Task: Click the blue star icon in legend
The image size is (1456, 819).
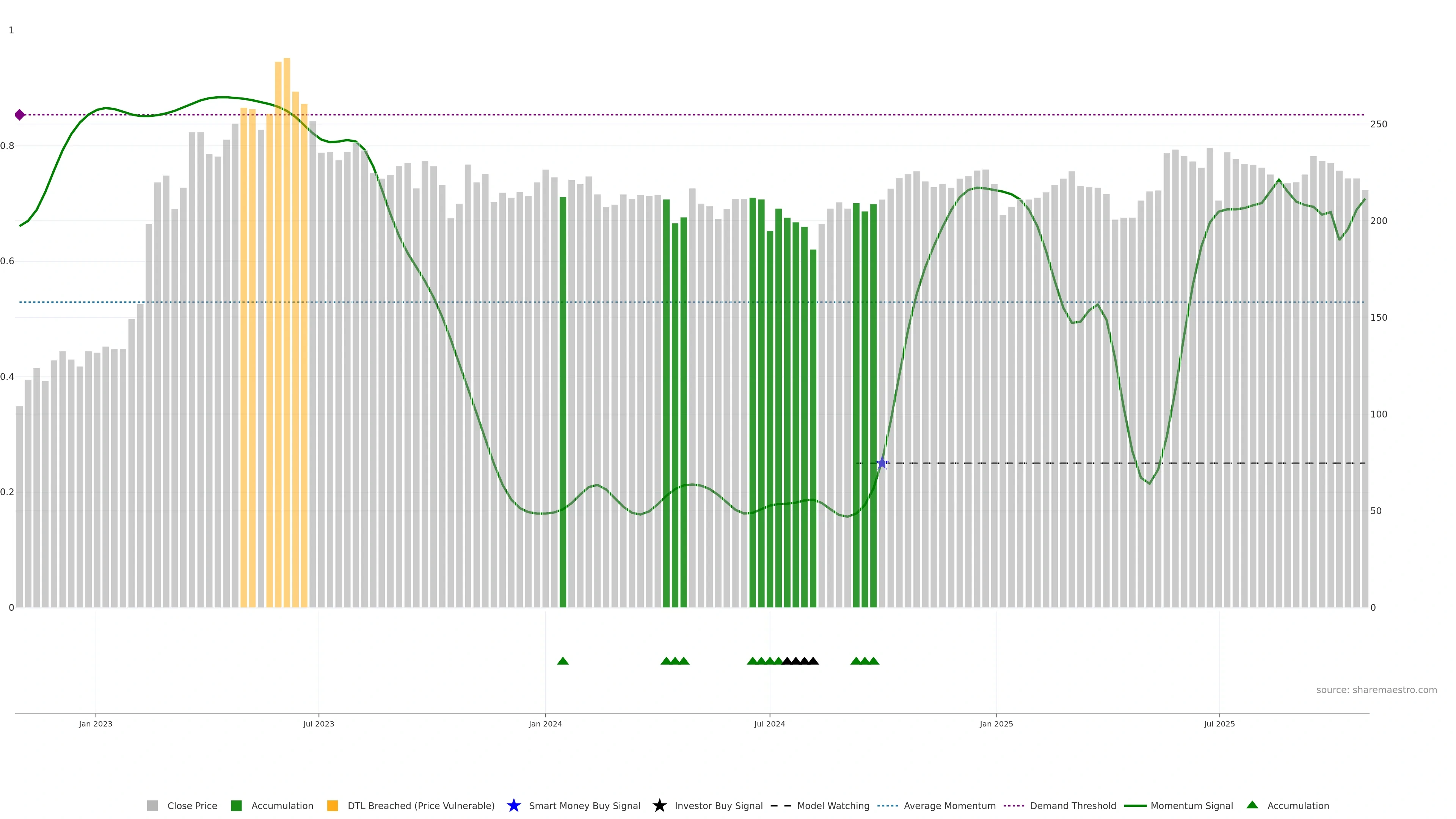Action: click(x=513, y=805)
